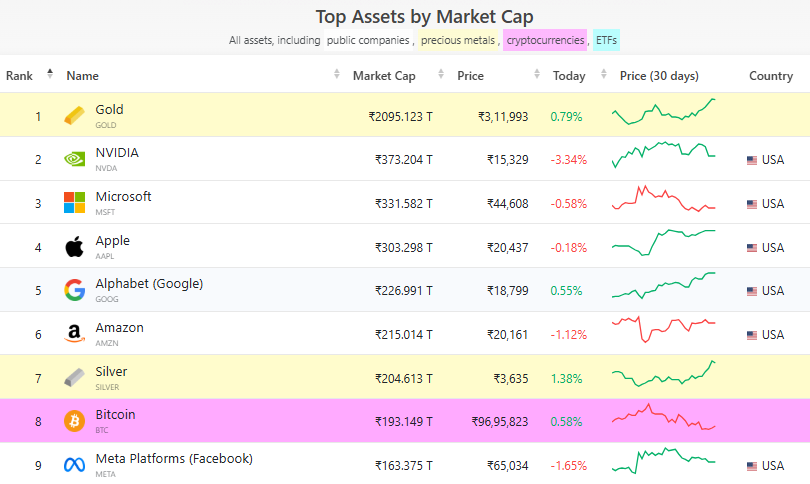Open the Meta Platforms (Facebook) page
Screen dimensions: 810x484
click(174, 459)
